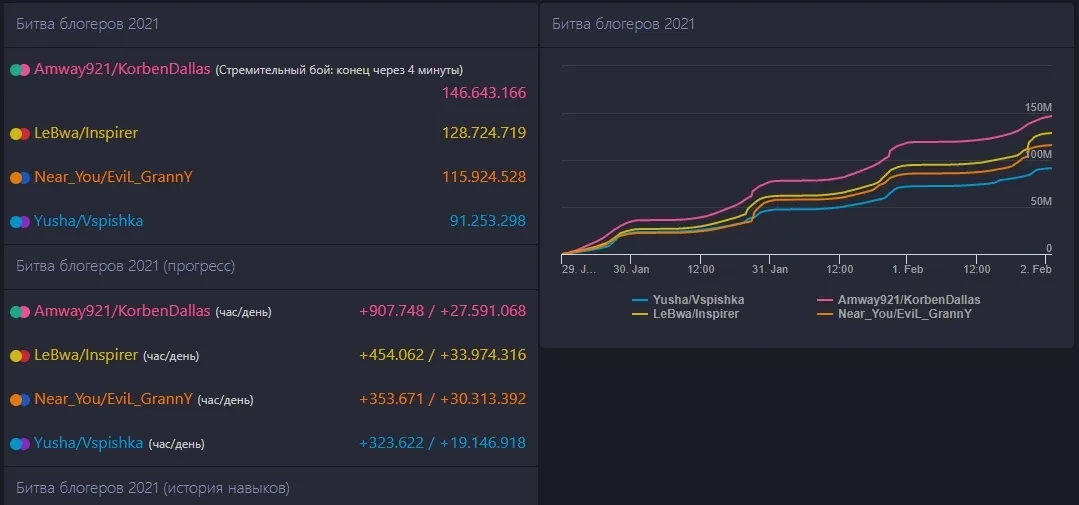Click the +454.062 / +33.974.316 progress value
This screenshot has height=505, width=1079.
tap(442, 355)
